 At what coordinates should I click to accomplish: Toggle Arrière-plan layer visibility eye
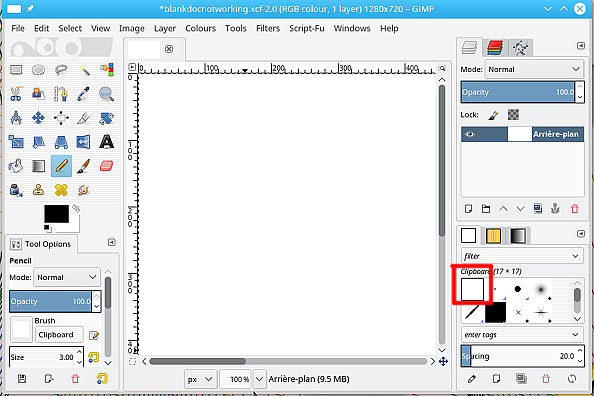(x=470, y=134)
